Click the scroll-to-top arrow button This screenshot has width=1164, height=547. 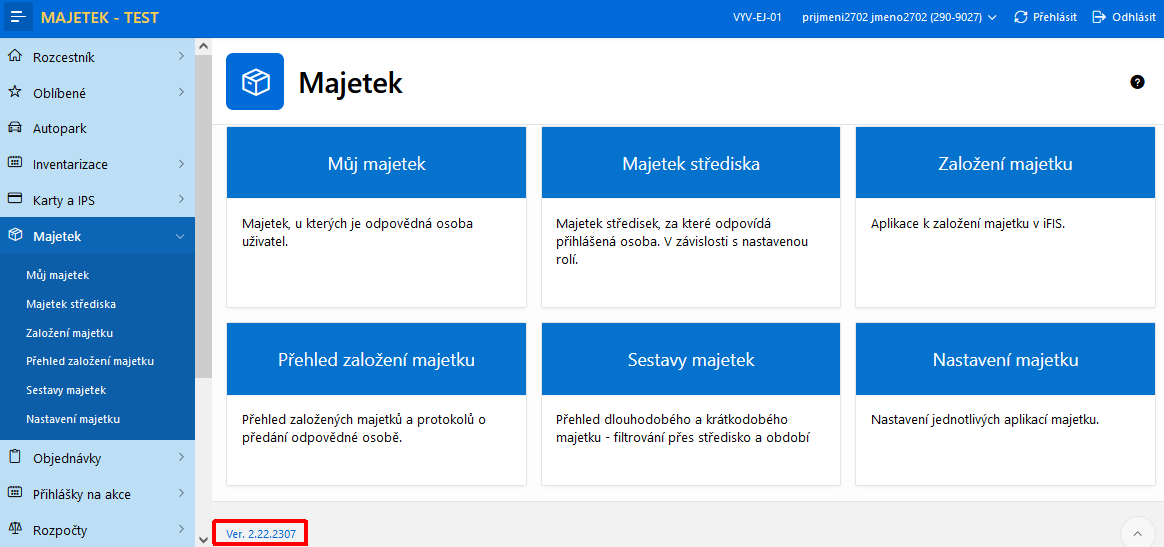pyautogui.click(x=1137, y=533)
